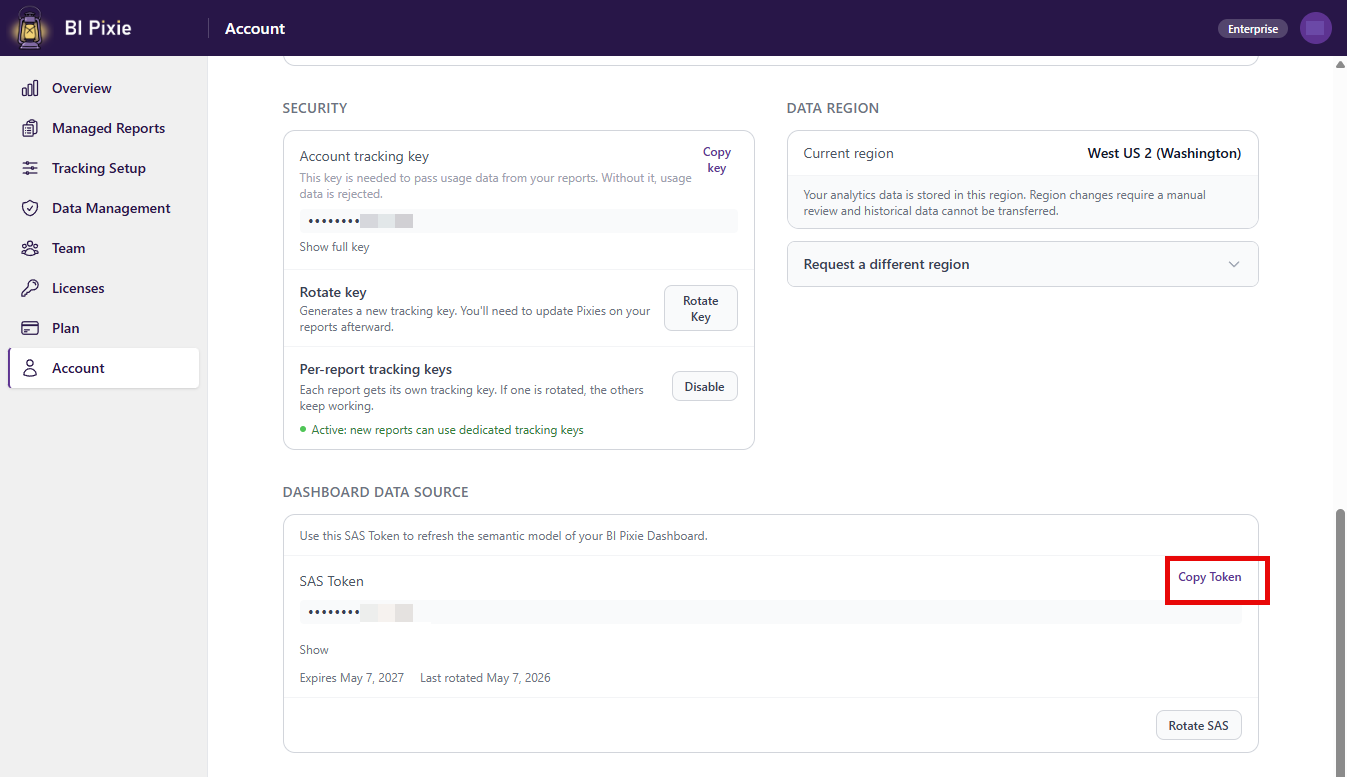Image resolution: width=1347 pixels, height=777 pixels.
Task: Click the Request a different region chevron
Action: pyautogui.click(x=1234, y=264)
